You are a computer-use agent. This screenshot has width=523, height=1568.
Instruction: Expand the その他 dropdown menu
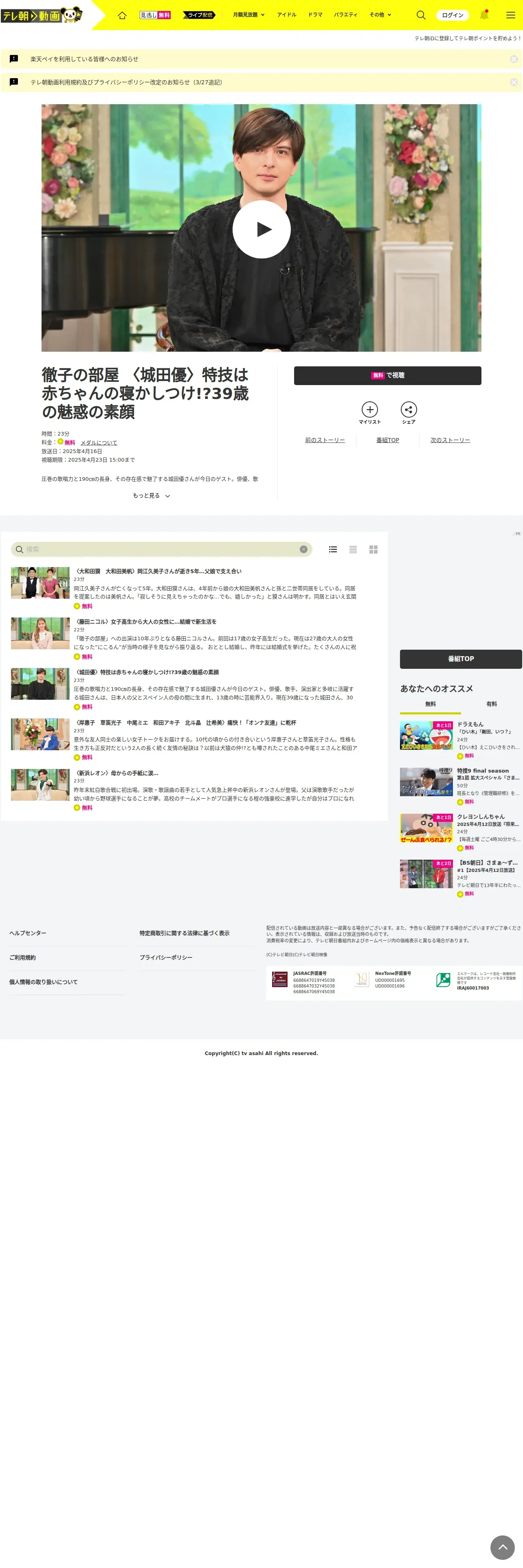pos(380,15)
